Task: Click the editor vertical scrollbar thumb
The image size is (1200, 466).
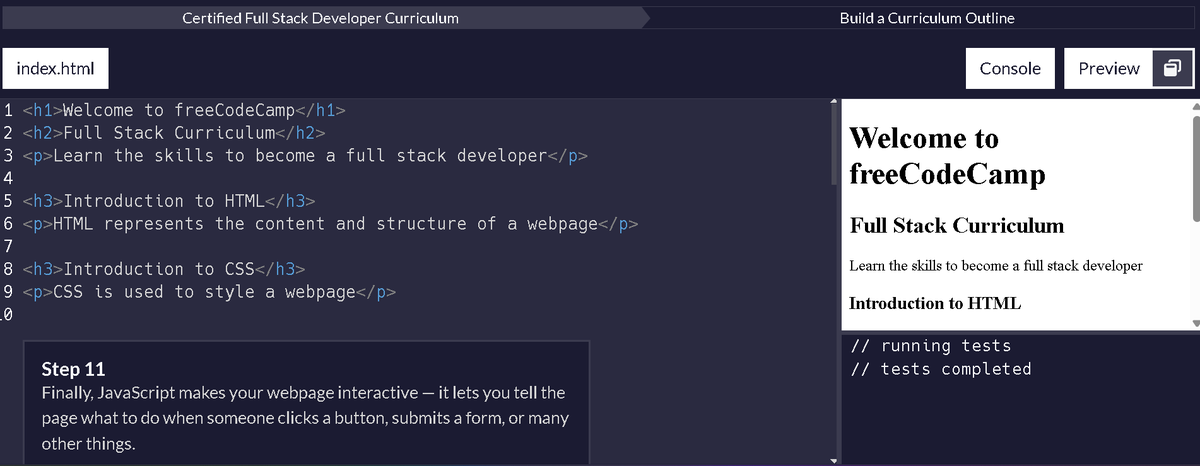Action: pos(834,146)
